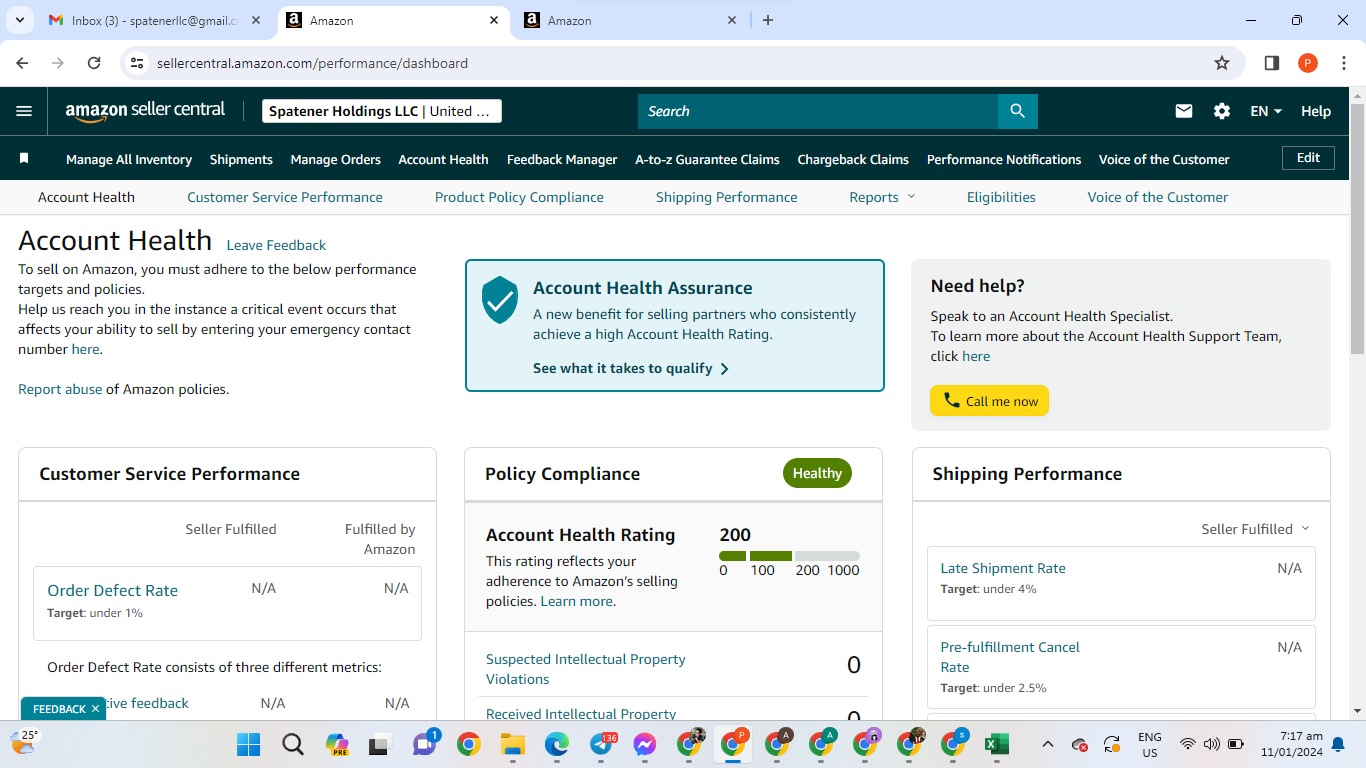Open the Late Shipment Rate link
This screenshot has height=768, width=1366.
coord(1003,568)
